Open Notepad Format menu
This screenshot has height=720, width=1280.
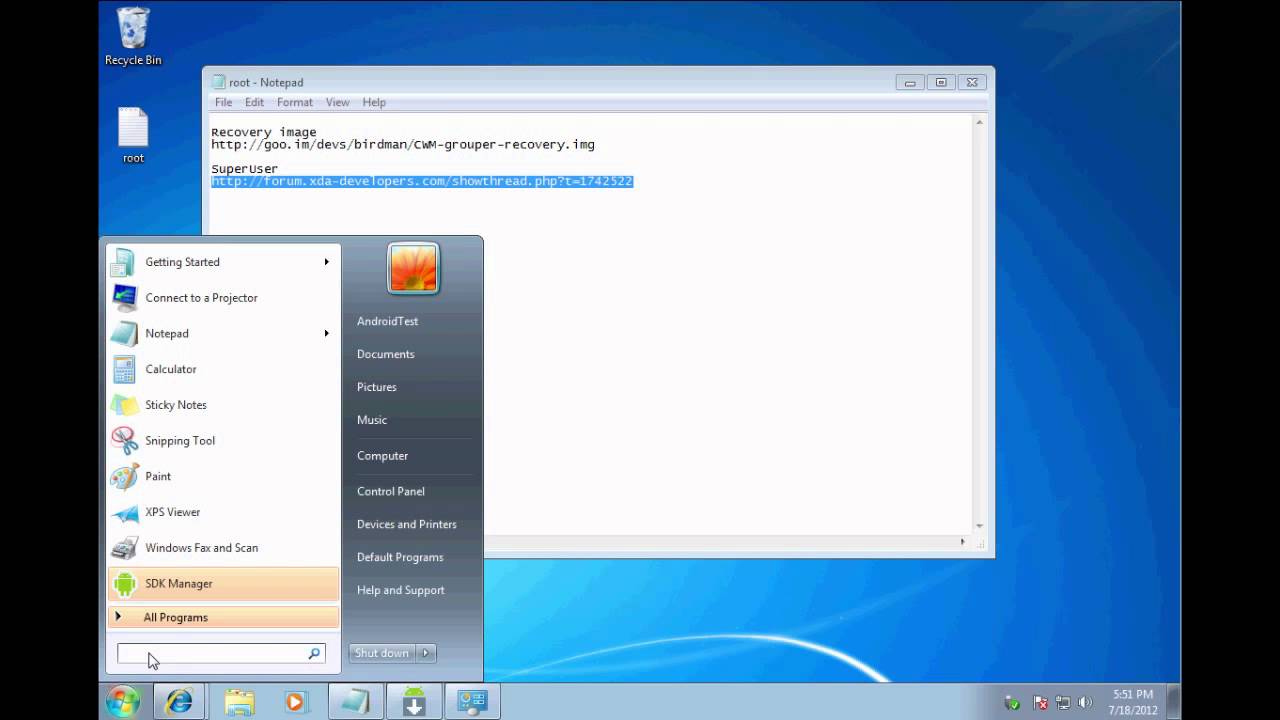(295, 102)
